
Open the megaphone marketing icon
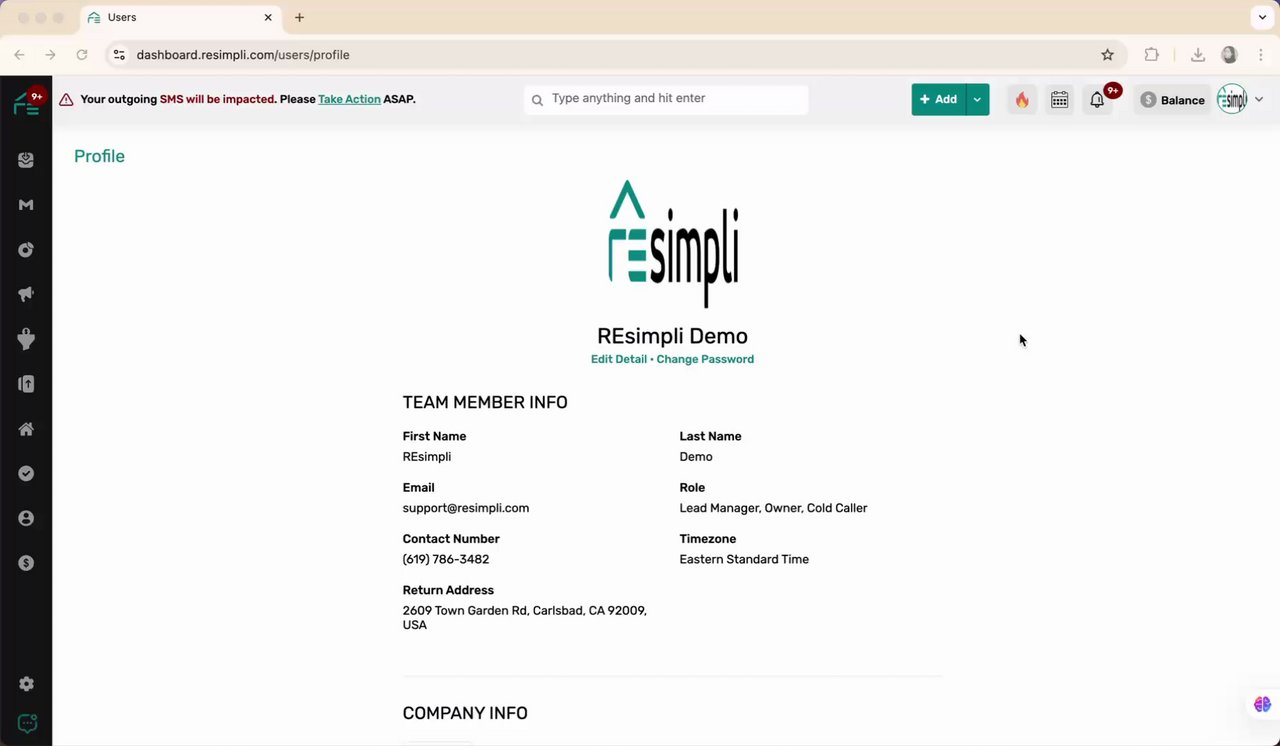click(x=26, y=294)
